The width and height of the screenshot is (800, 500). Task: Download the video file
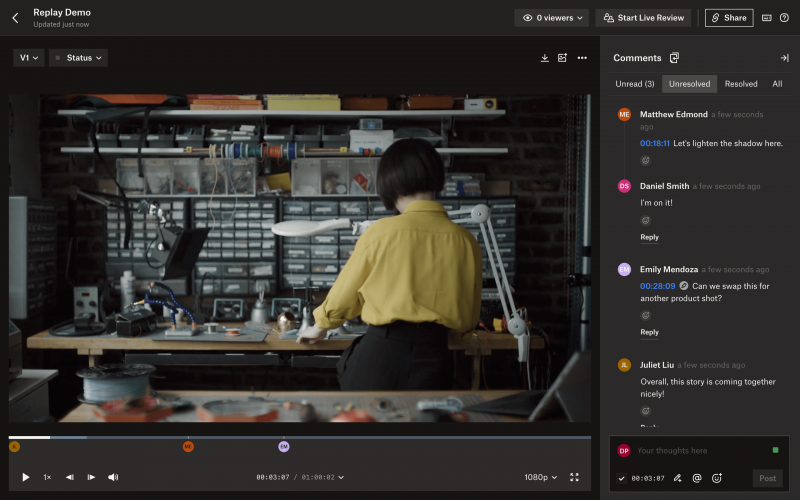[x=544, y=58]
